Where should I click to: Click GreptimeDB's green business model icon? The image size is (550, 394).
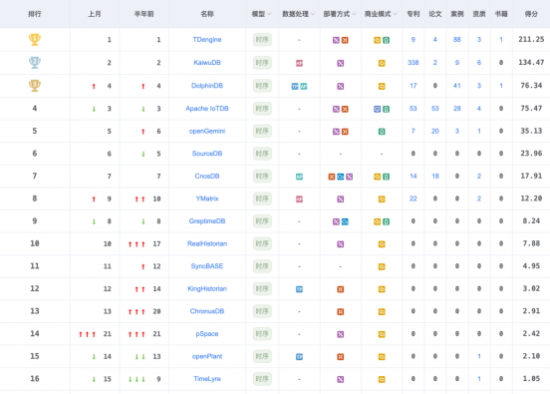click(386, 222)
